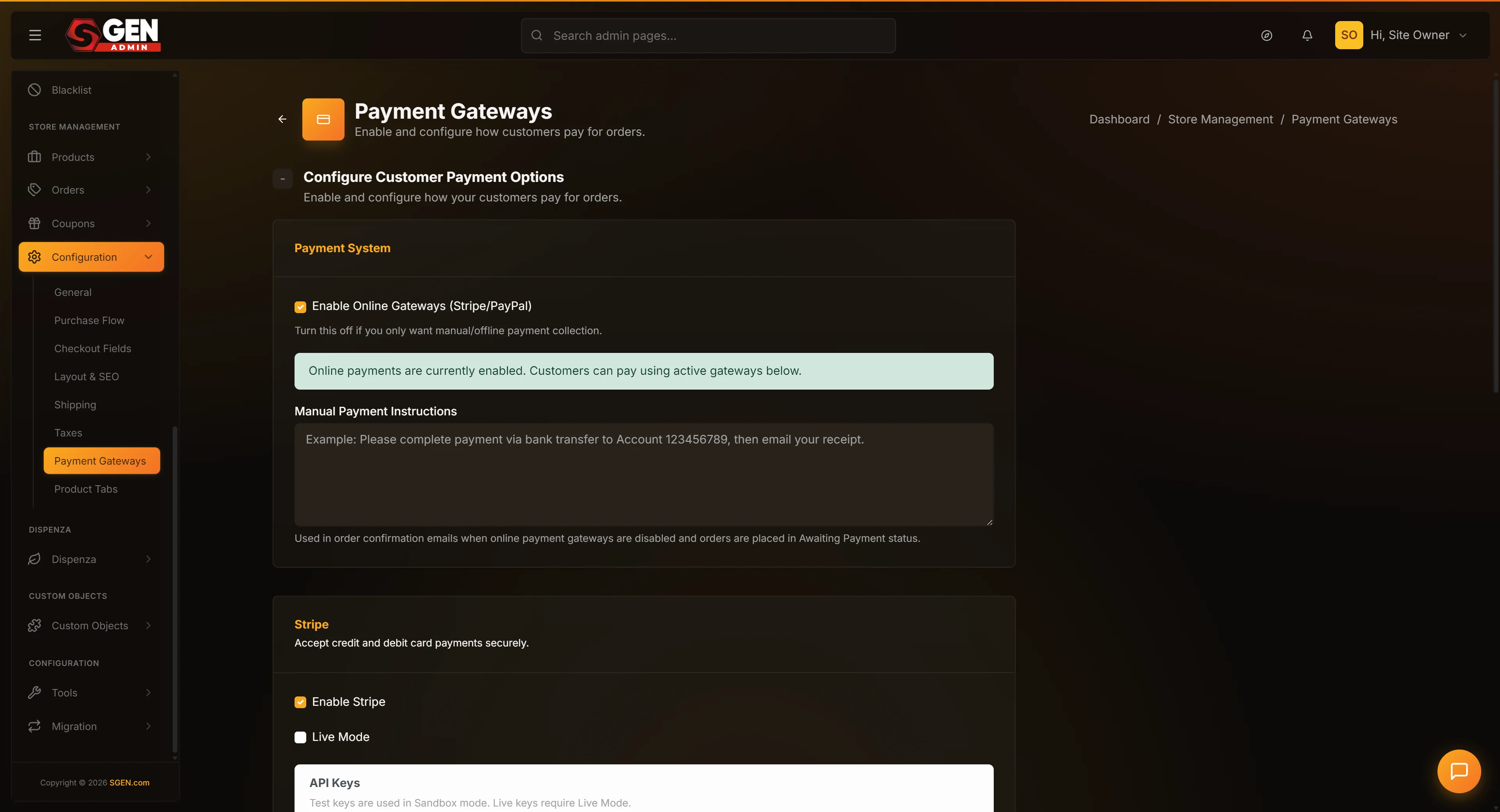This screenshot has width=1500, height=812.
Task: Enable the Live Mode checkbox
Action: [300, 737]
